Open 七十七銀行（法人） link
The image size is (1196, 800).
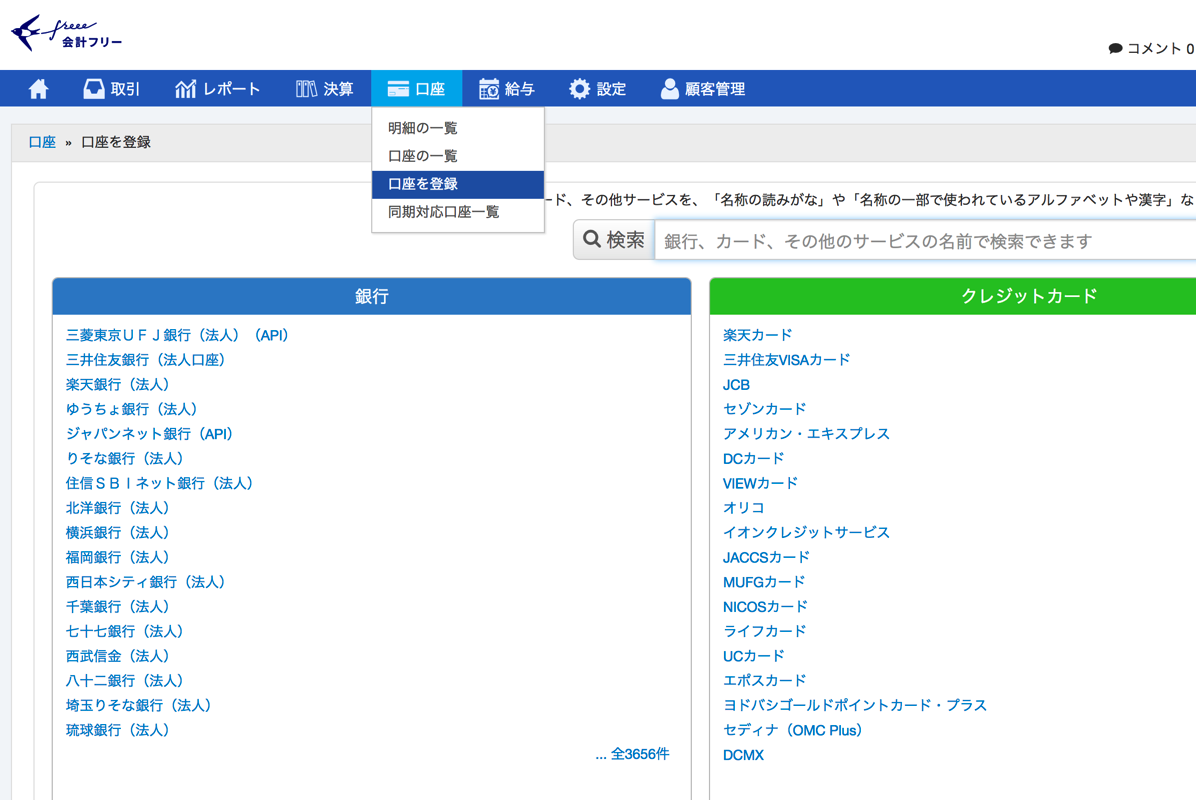(x=124, y=631)
